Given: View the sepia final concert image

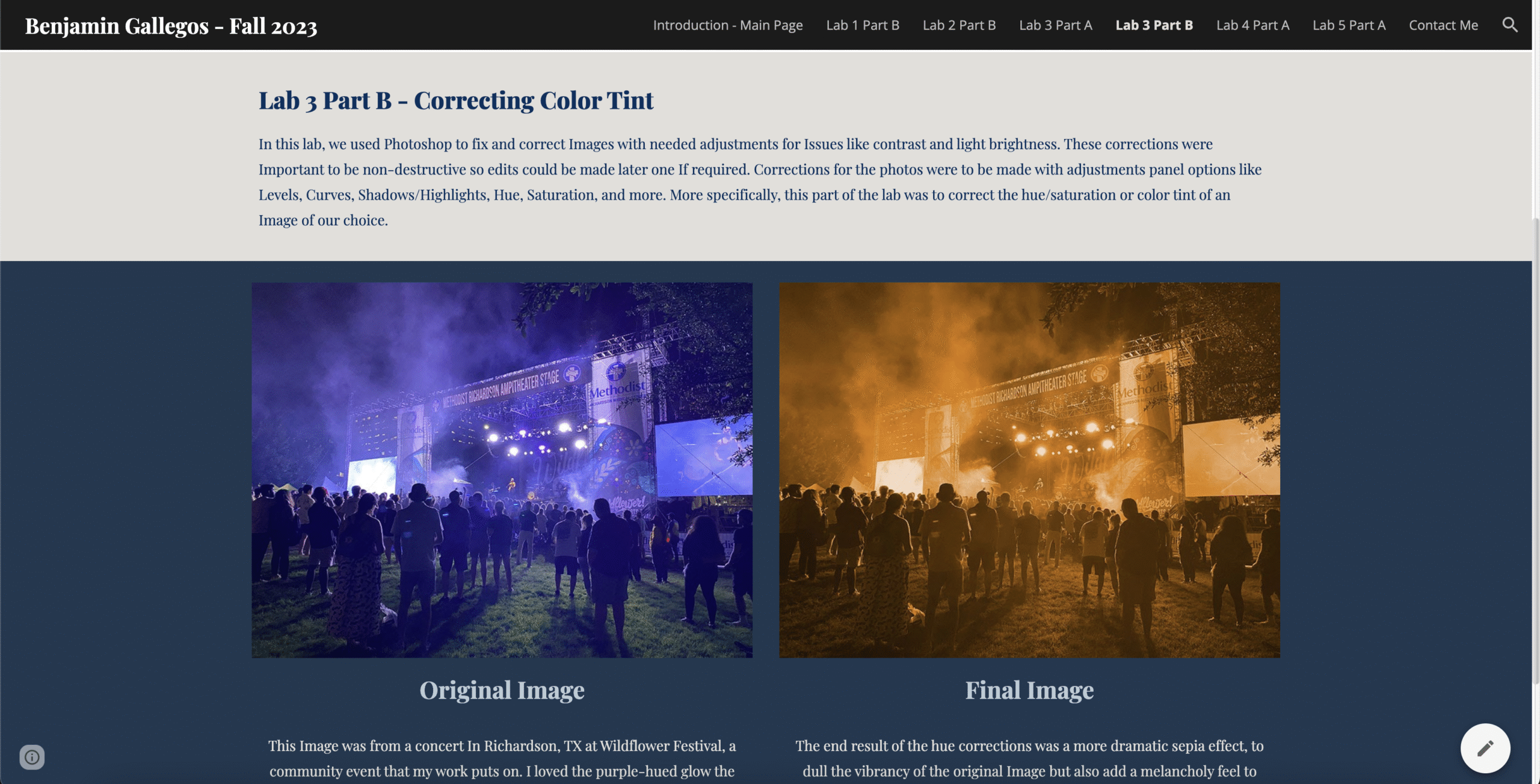Looking at the screenshot, I should 1029,470.
